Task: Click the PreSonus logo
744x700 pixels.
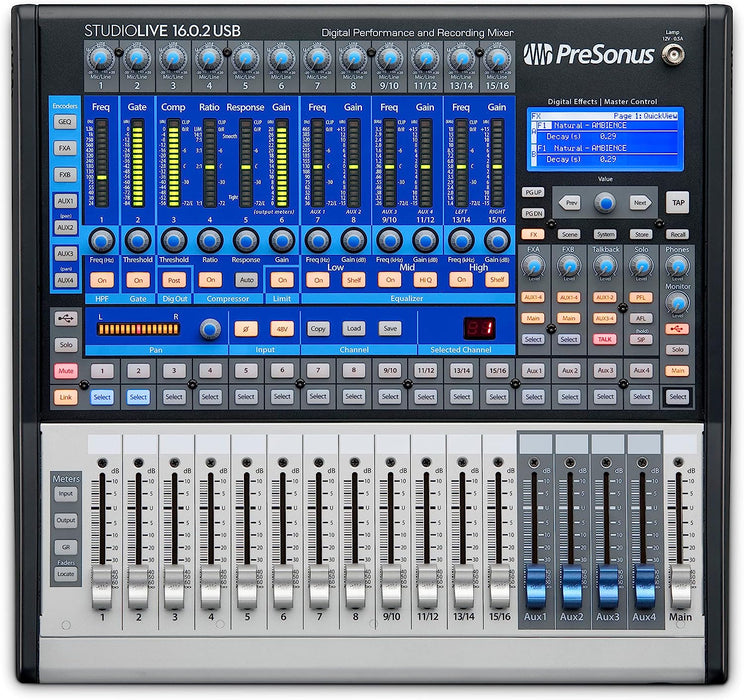Action: (590, 54)
